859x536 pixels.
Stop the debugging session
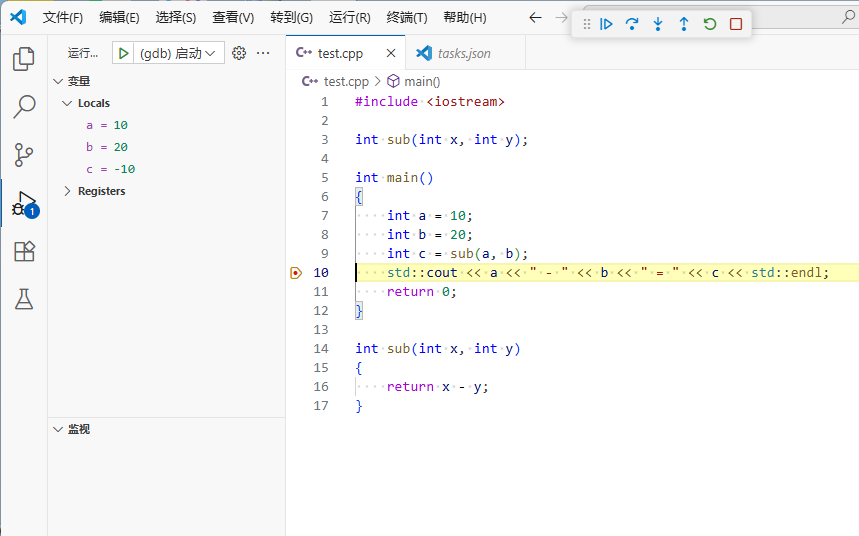pos(736,24)
